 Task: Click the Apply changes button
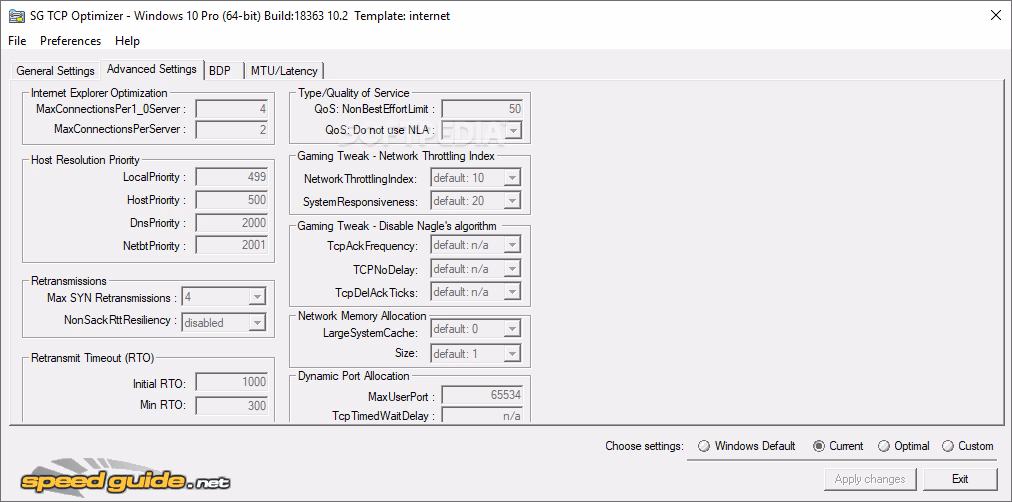click(870, 479)
